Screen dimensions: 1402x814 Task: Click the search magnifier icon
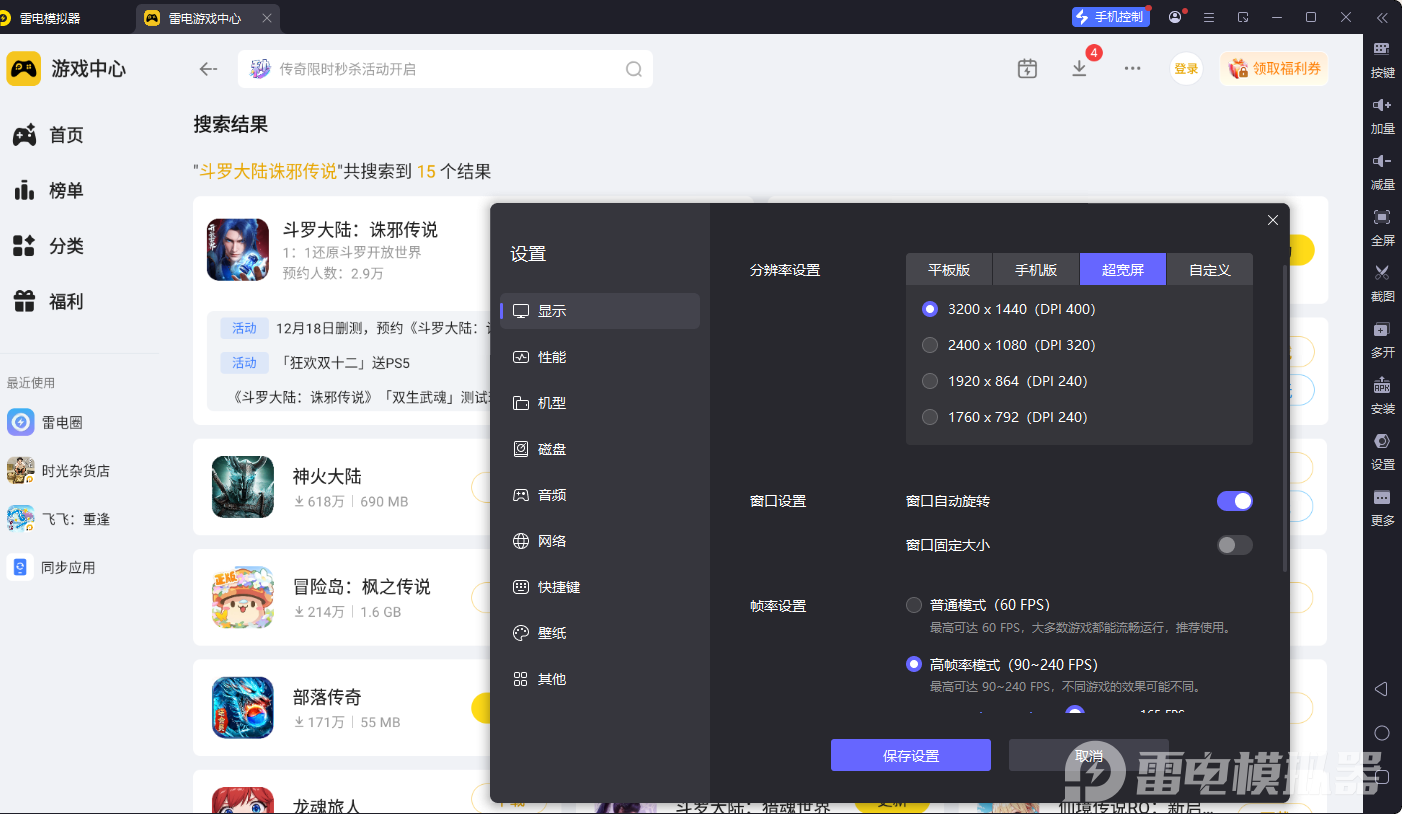(x=634, y=69)
